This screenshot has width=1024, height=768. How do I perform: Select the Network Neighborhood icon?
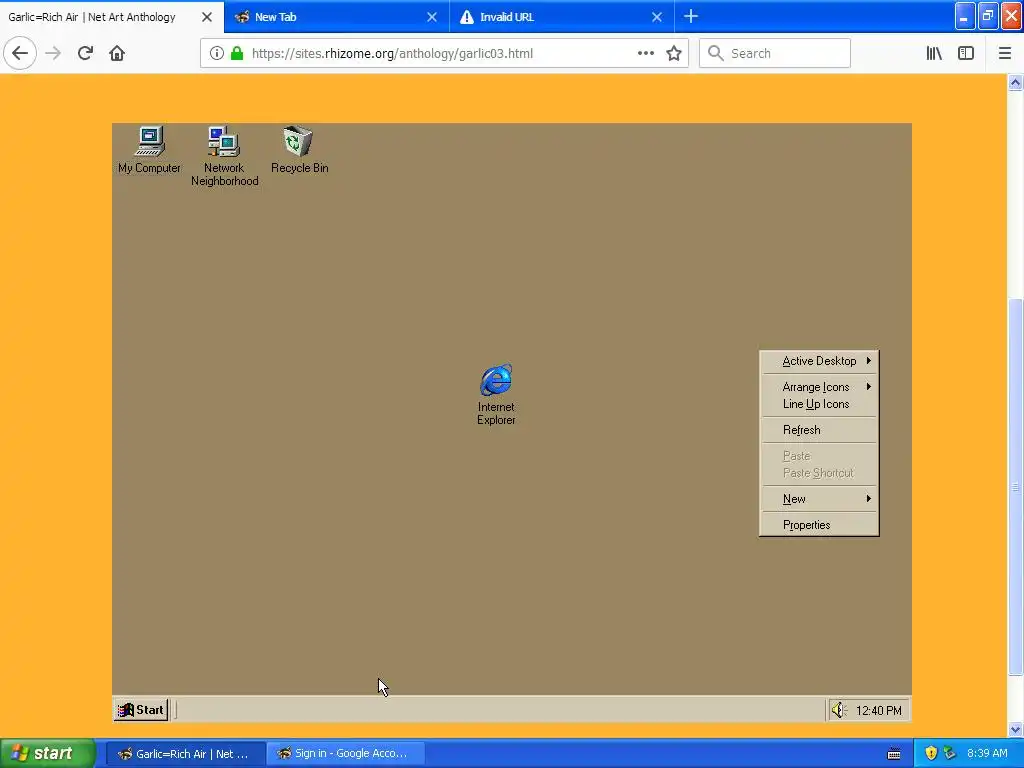coord(224,156)
